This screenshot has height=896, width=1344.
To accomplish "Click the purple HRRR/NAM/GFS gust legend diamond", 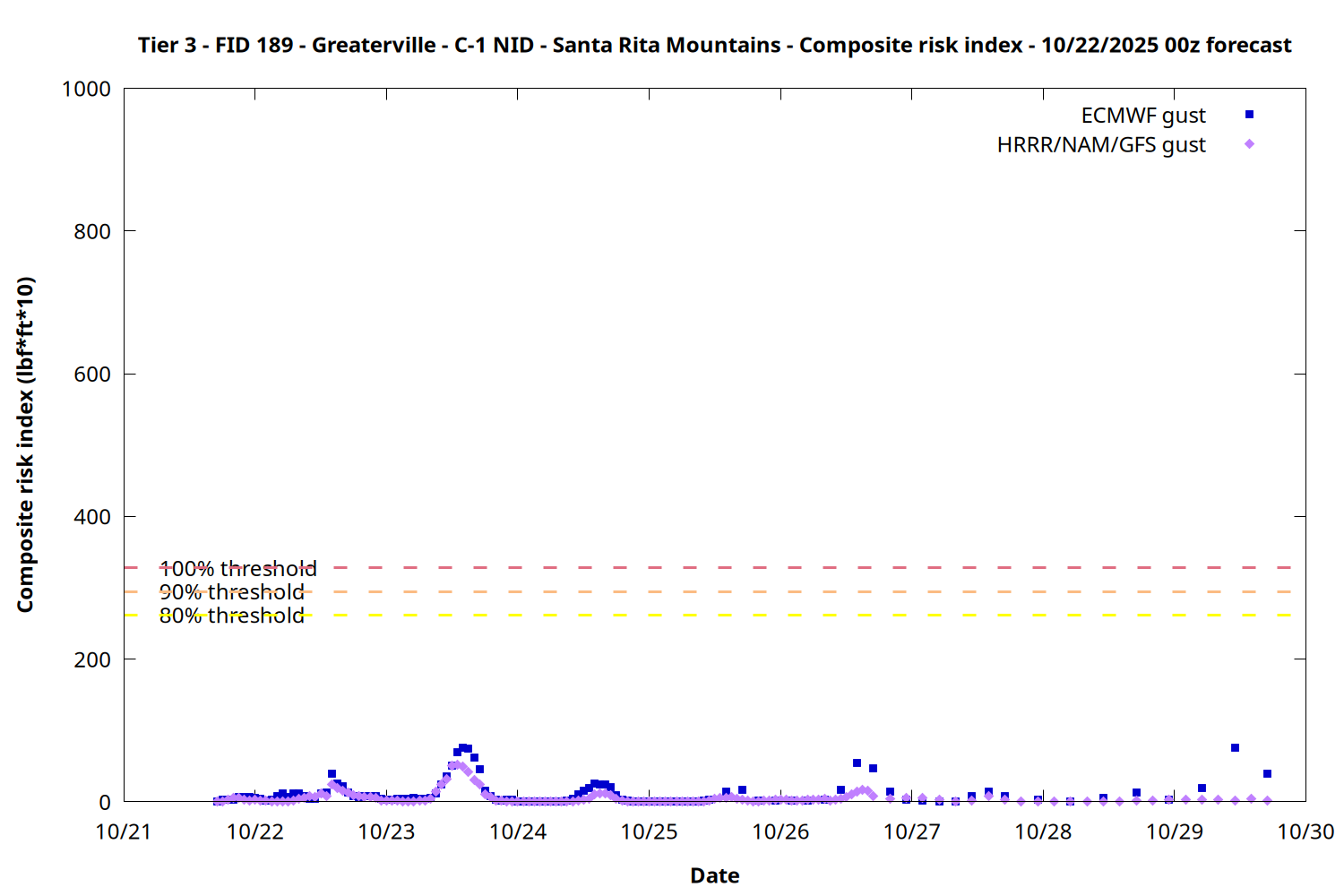I will tap(1249, 144).
